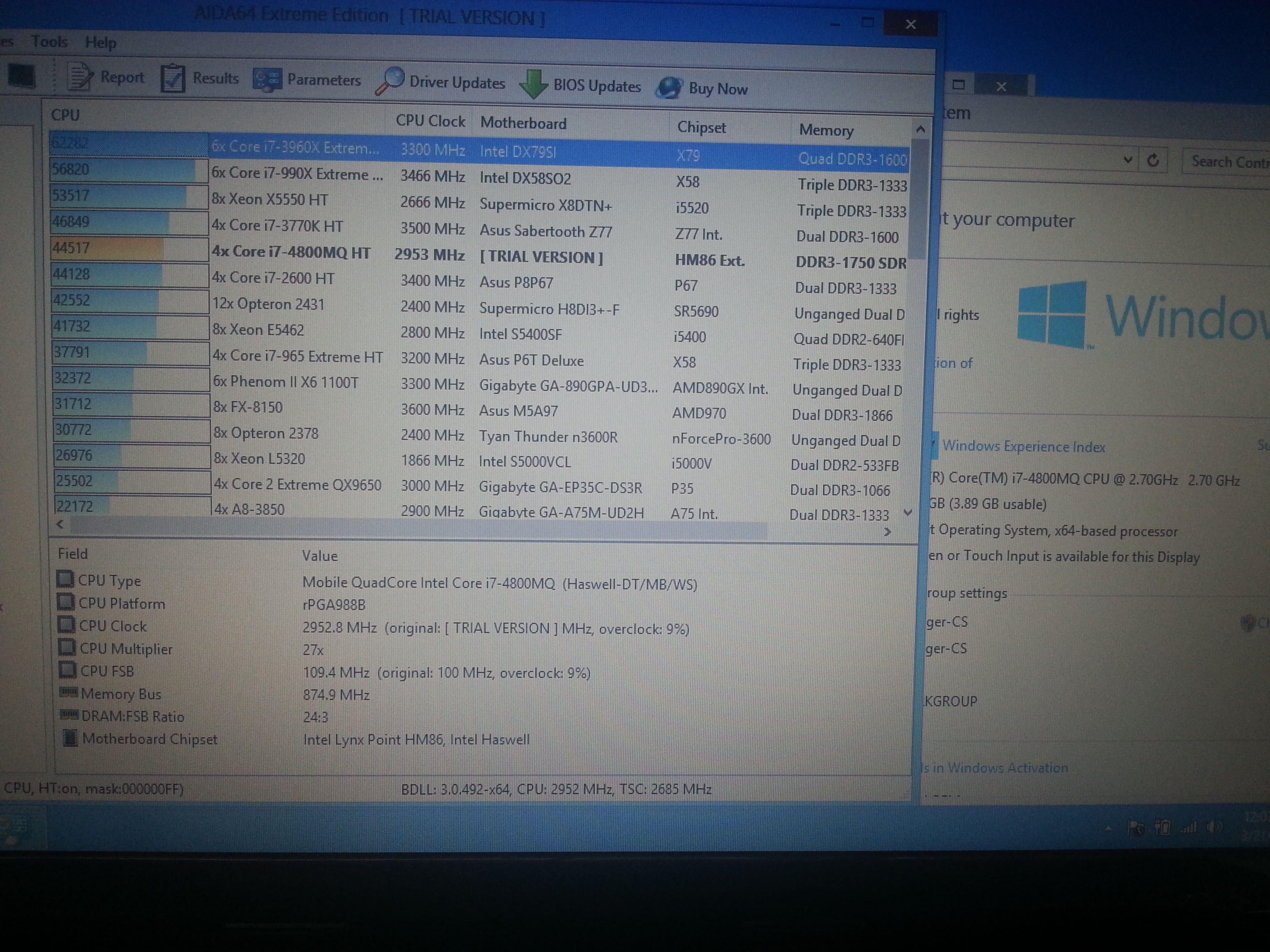Click the results list scroll down arrow
Screen dimensions: 1270x952
pyautogui.click(x=908, y=512)
